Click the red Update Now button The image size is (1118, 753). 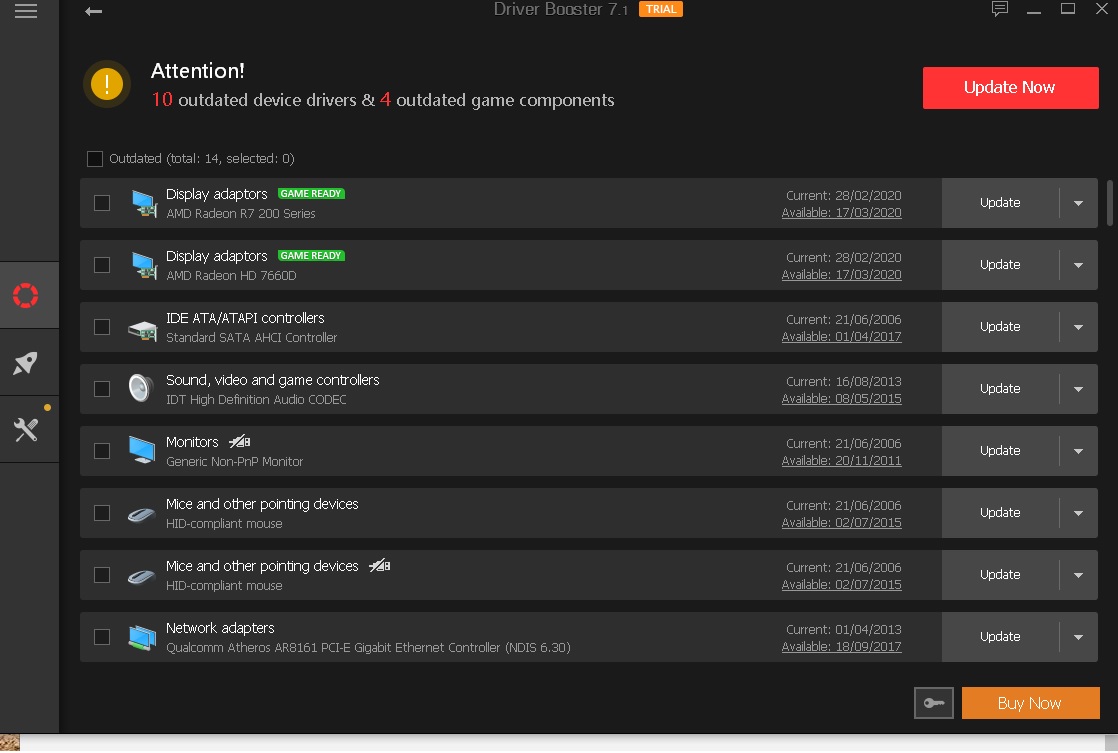coord(1010,88)
